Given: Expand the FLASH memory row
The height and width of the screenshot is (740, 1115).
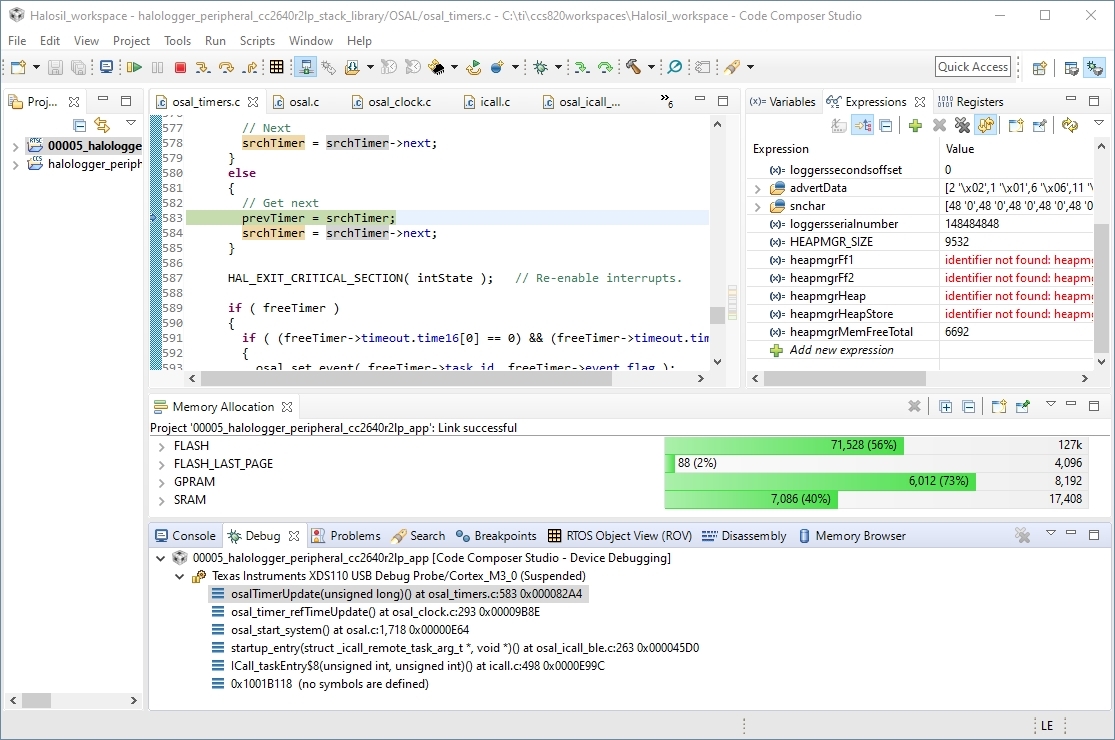Looking at the screenshot, I should (x=161, y=446).
